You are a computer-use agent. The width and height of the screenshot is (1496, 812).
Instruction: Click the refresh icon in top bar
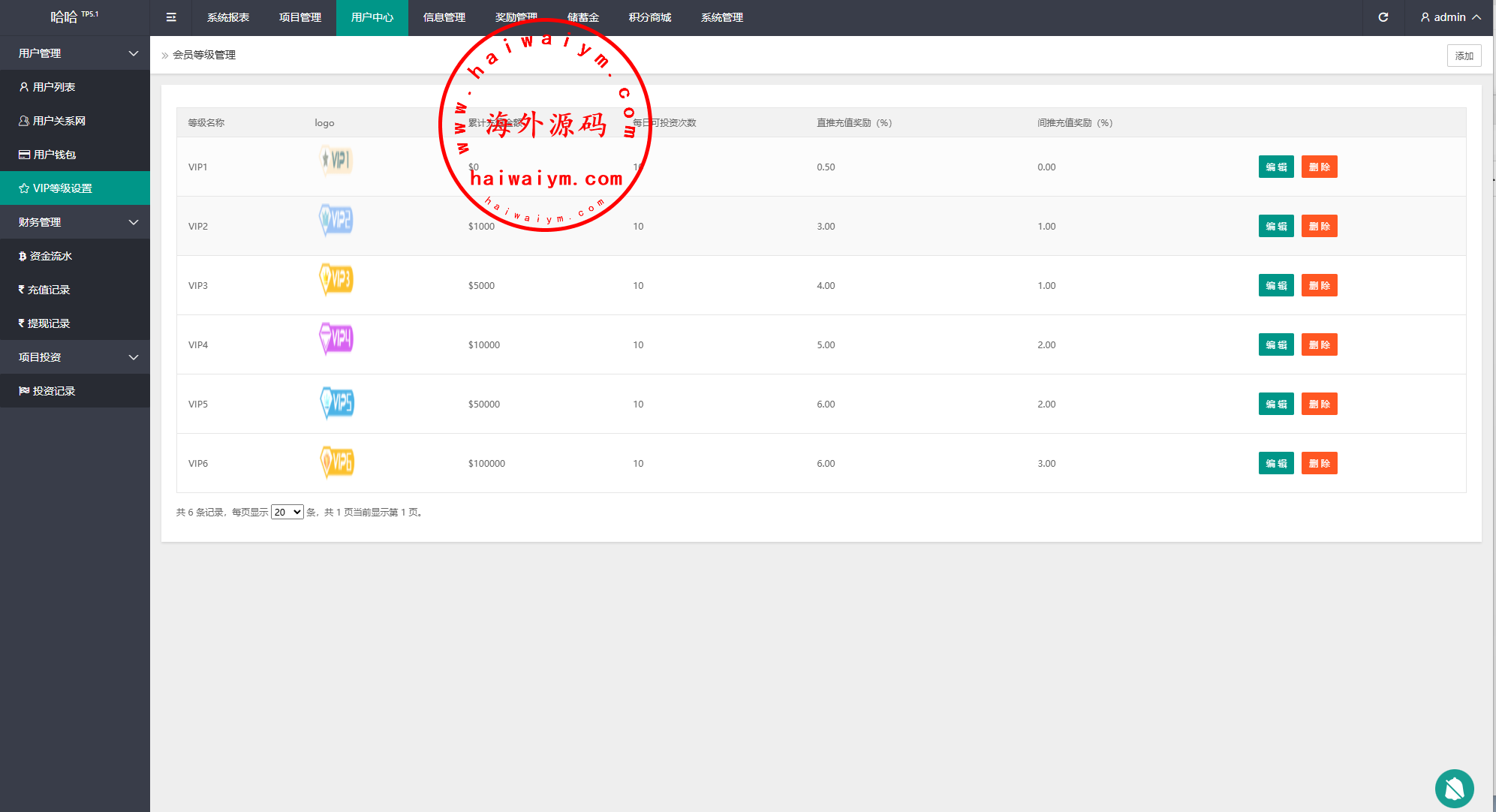pyautogui.click(x=1383, y=17)
